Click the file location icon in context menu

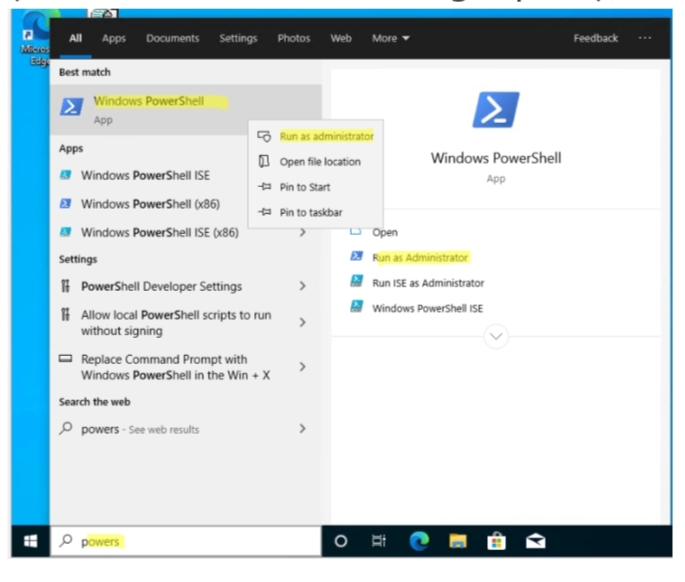point(264,161)
